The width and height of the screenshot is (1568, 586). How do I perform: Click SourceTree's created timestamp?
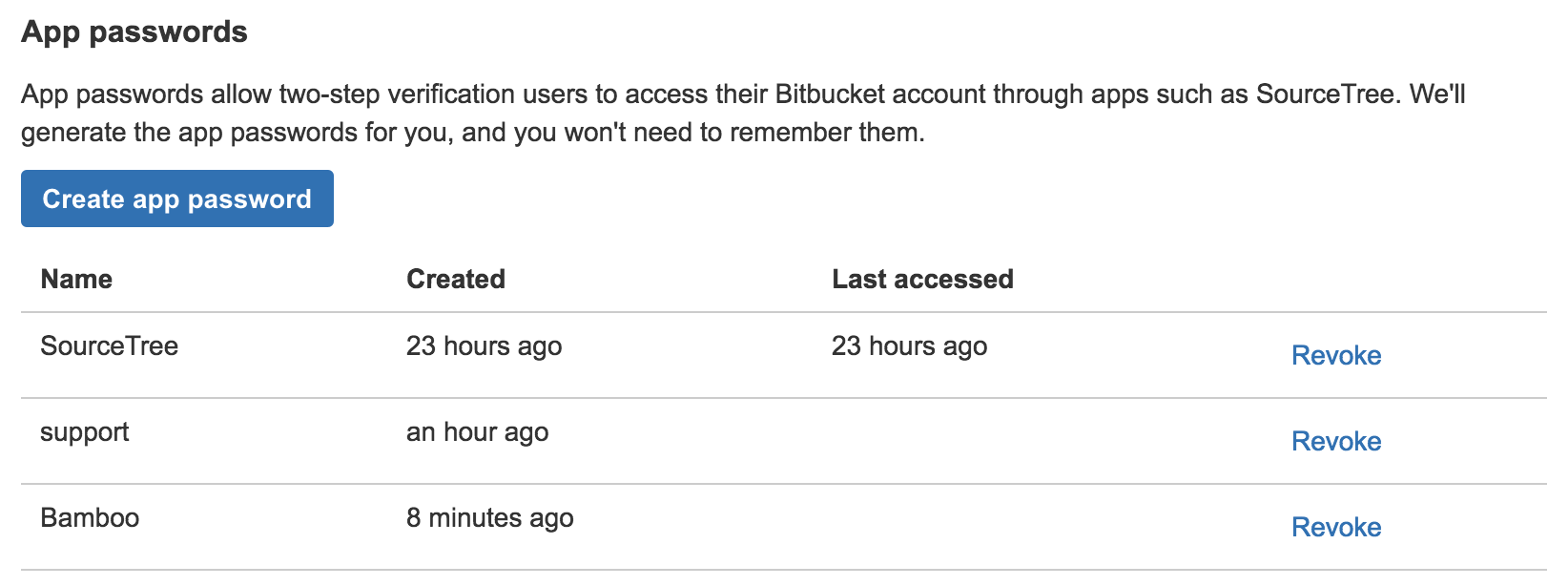pos(484,346)
